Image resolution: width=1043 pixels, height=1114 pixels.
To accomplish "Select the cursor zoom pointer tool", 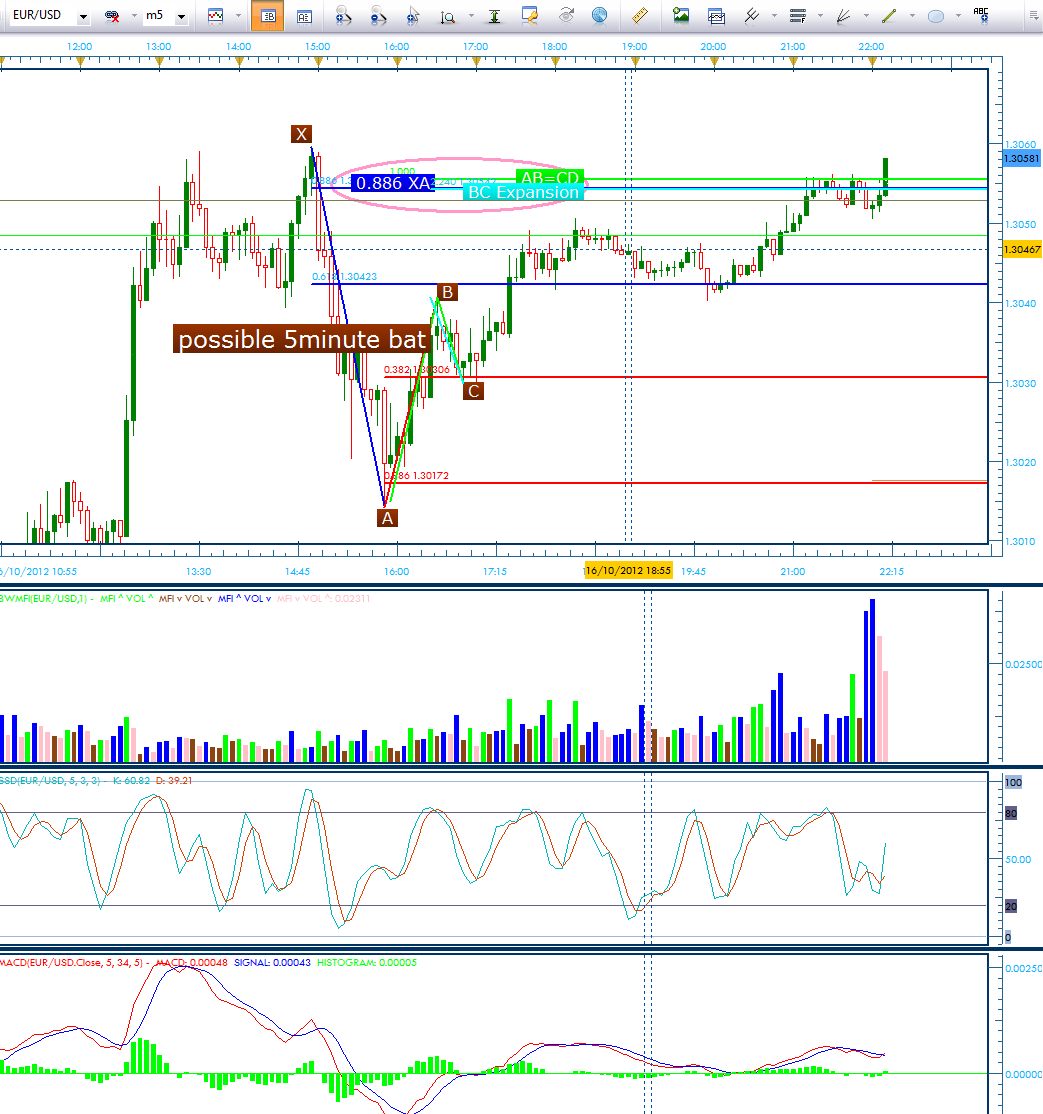I will (x=413, y=16).
